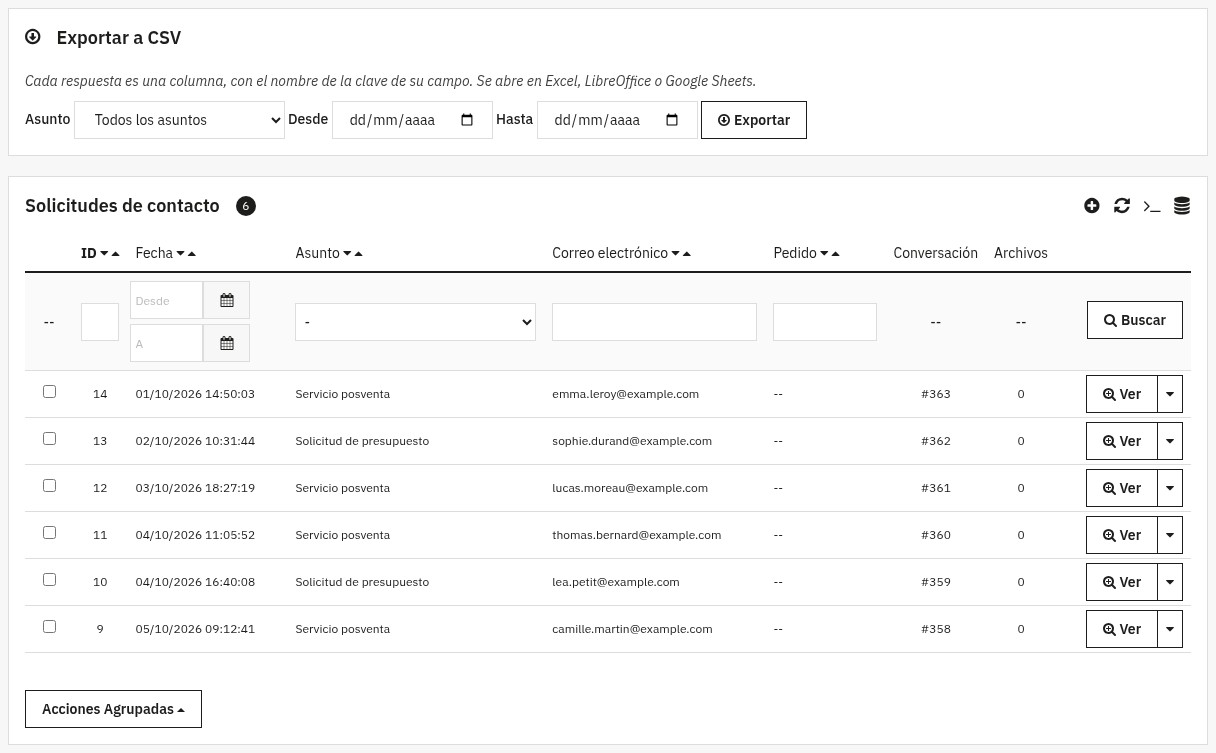This screenshot has height=753, width=1216.
Task: Expand actions arrow for thomas.bernard row
Action: tap(1170, 535)
